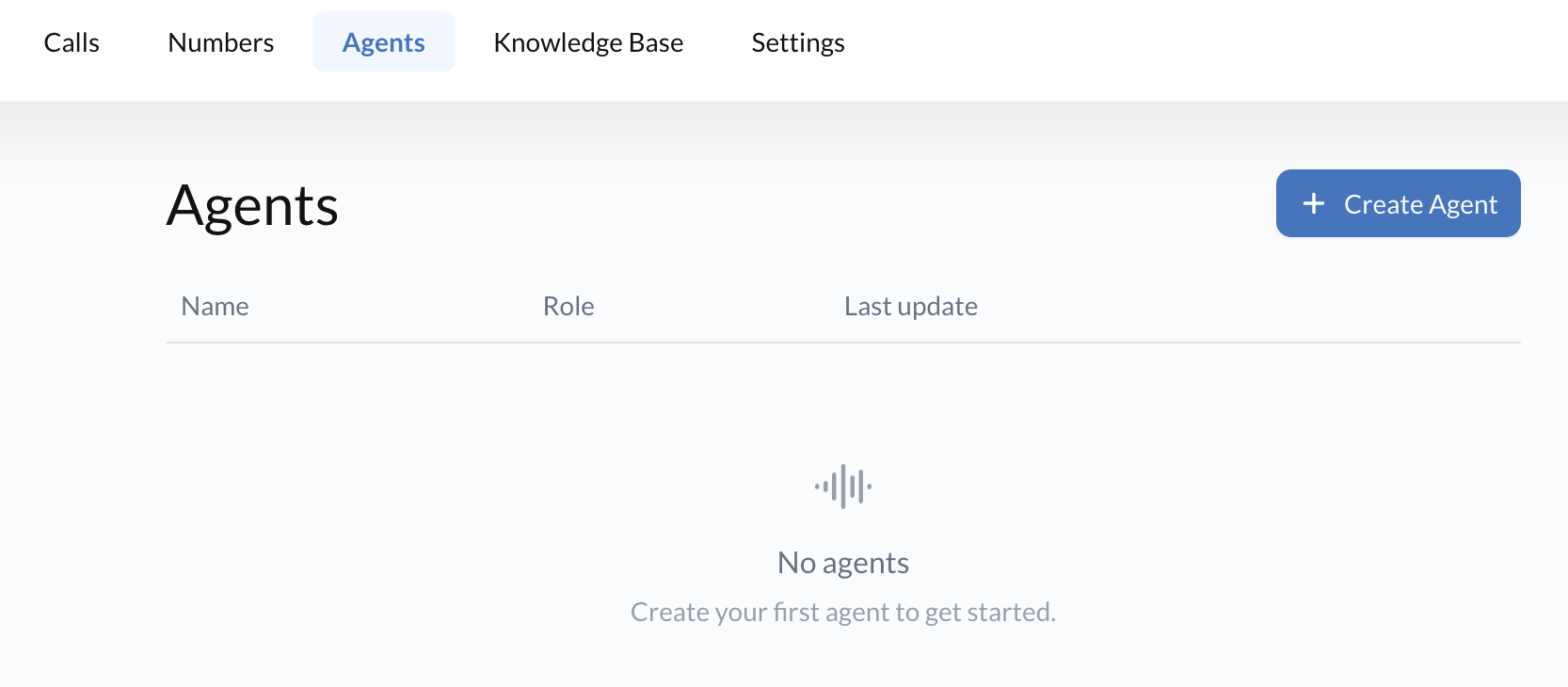Select the Last update column header
Screen dimensions: 1568x687
pos(910,306)
